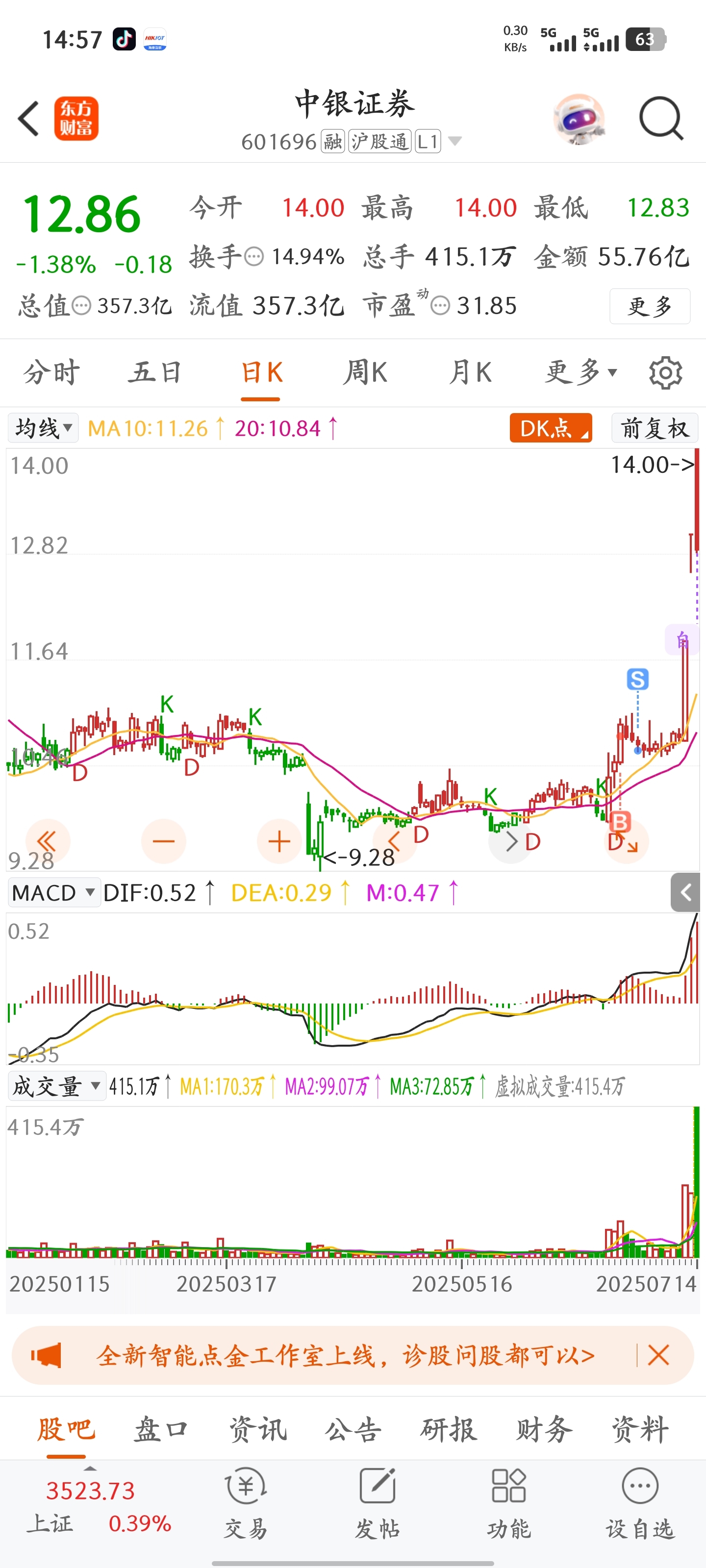Tap the megaphone announcement icon
The image size is (706, 1568).
pos(47,1355)
